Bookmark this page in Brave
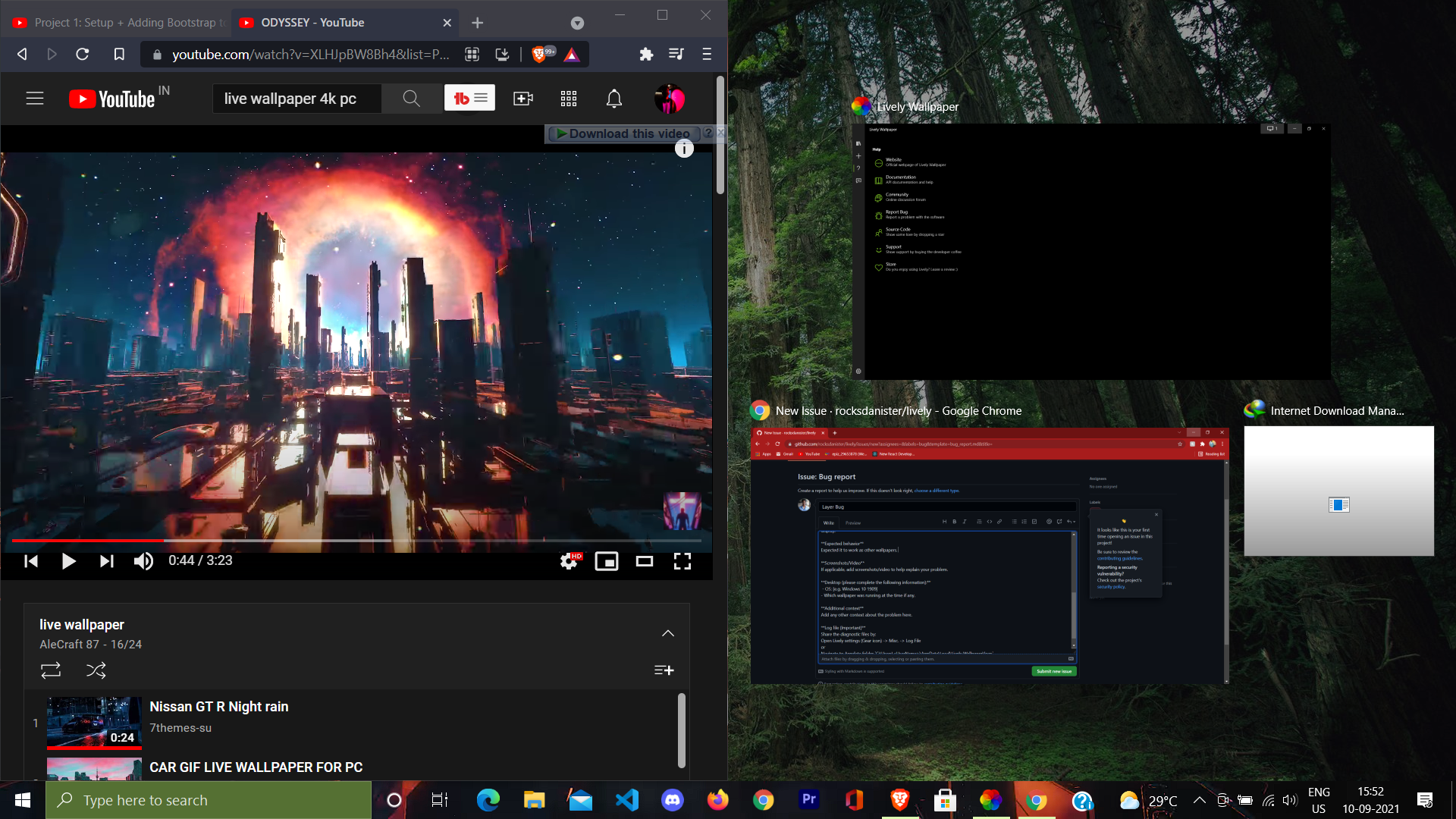Viewport: 1456px width, 819px height. 119,54
